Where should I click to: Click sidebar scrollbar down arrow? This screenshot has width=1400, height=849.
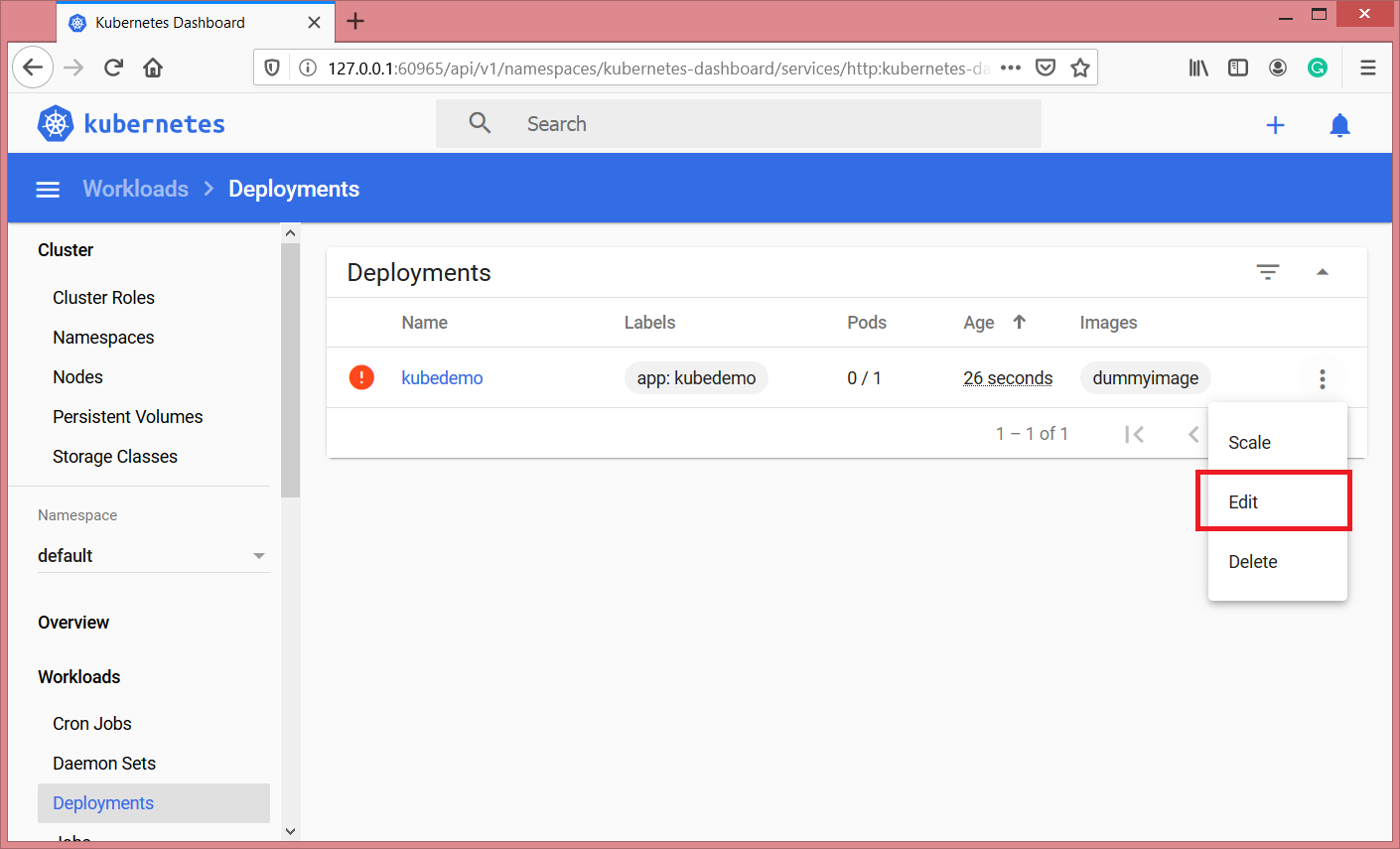pos(290,832)
